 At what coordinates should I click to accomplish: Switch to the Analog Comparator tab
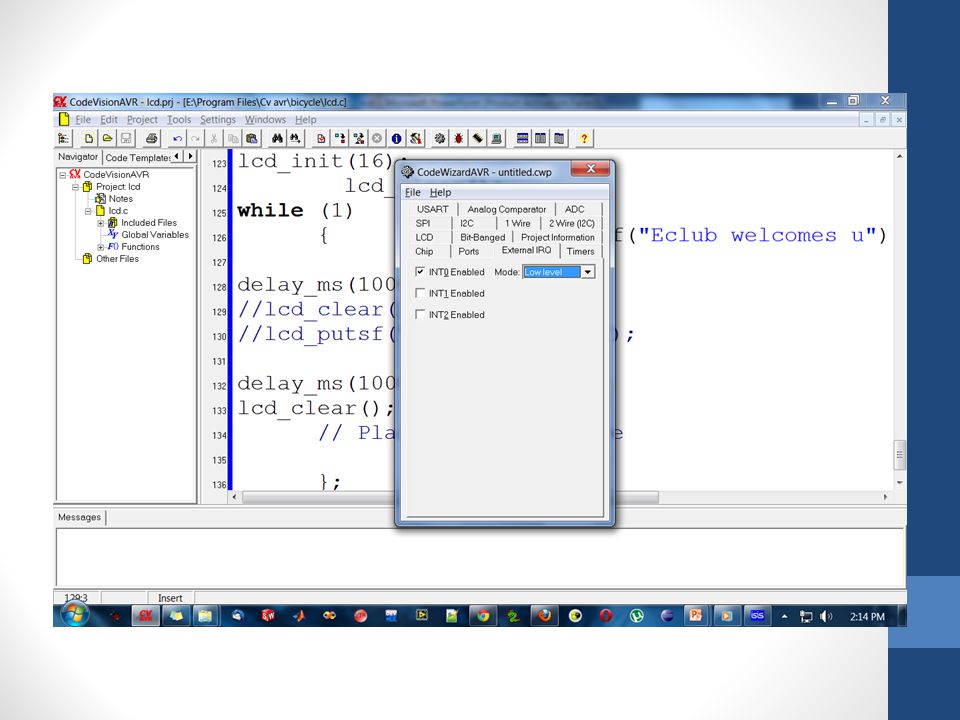[506, 209]
